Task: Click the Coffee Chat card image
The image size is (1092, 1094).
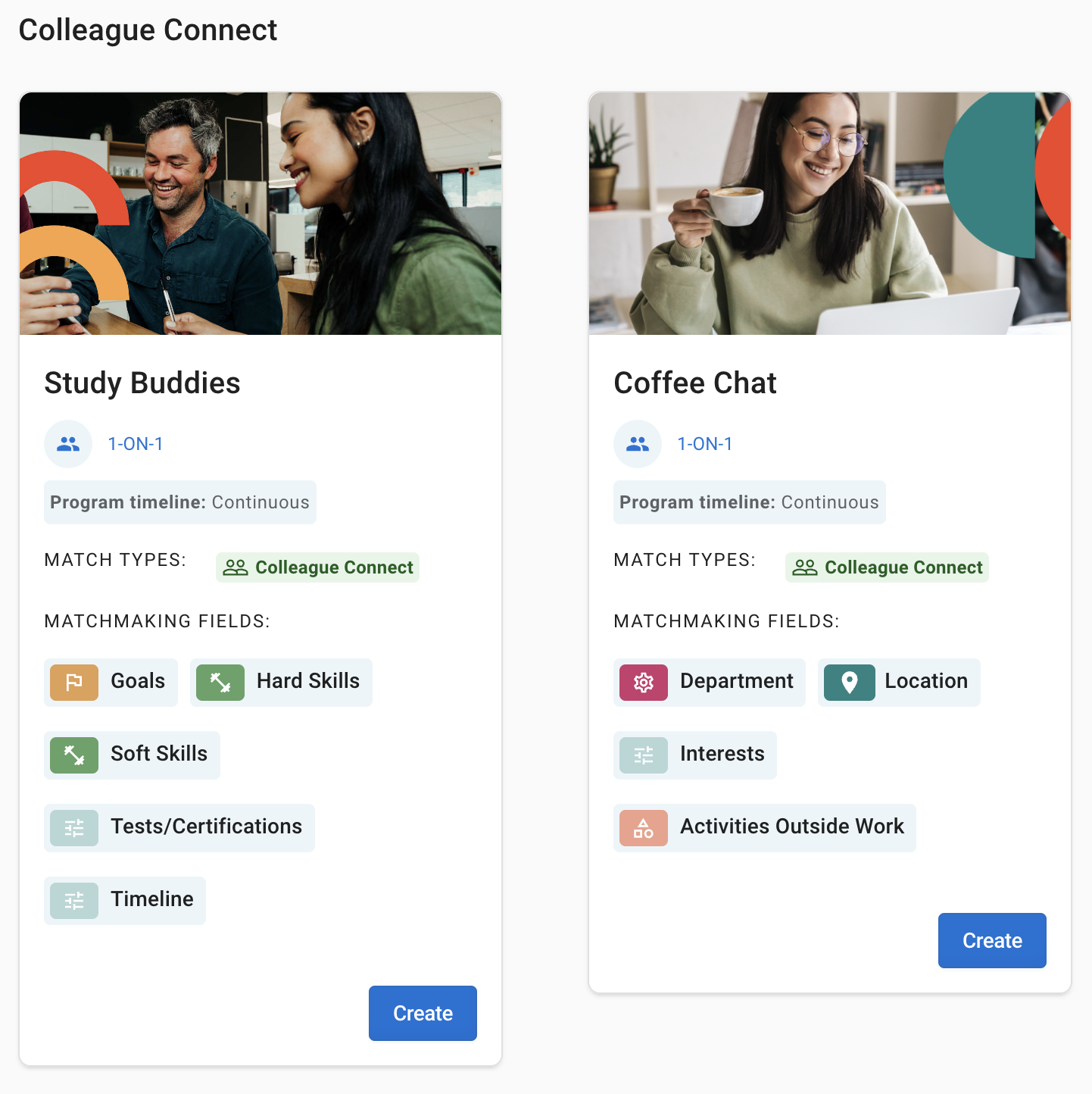Action: [829, 213]
